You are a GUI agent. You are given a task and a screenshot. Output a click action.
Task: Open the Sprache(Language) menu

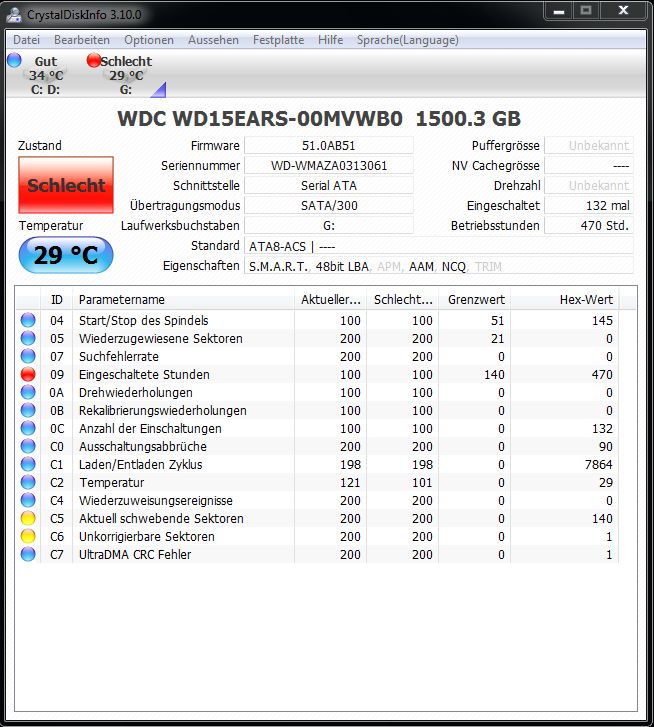(408, 40)
